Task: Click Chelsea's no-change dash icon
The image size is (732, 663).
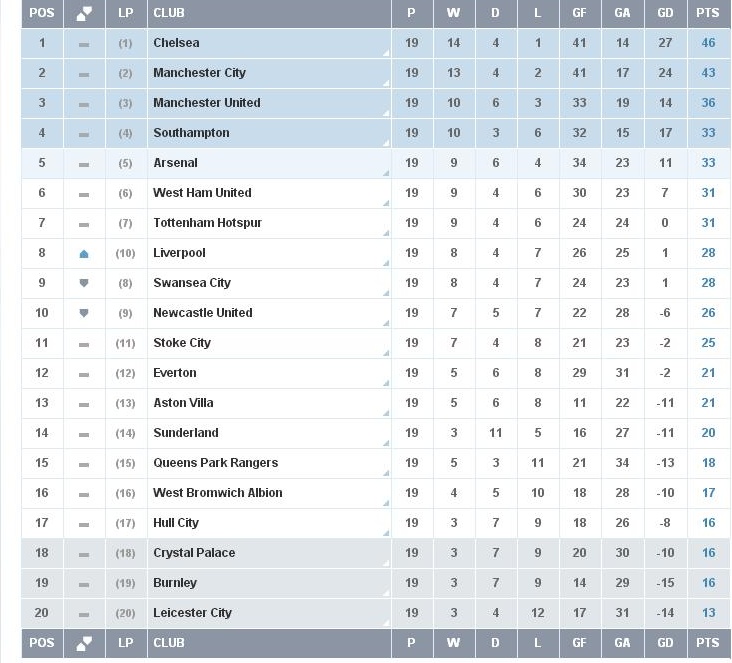Action: [84, 44]
